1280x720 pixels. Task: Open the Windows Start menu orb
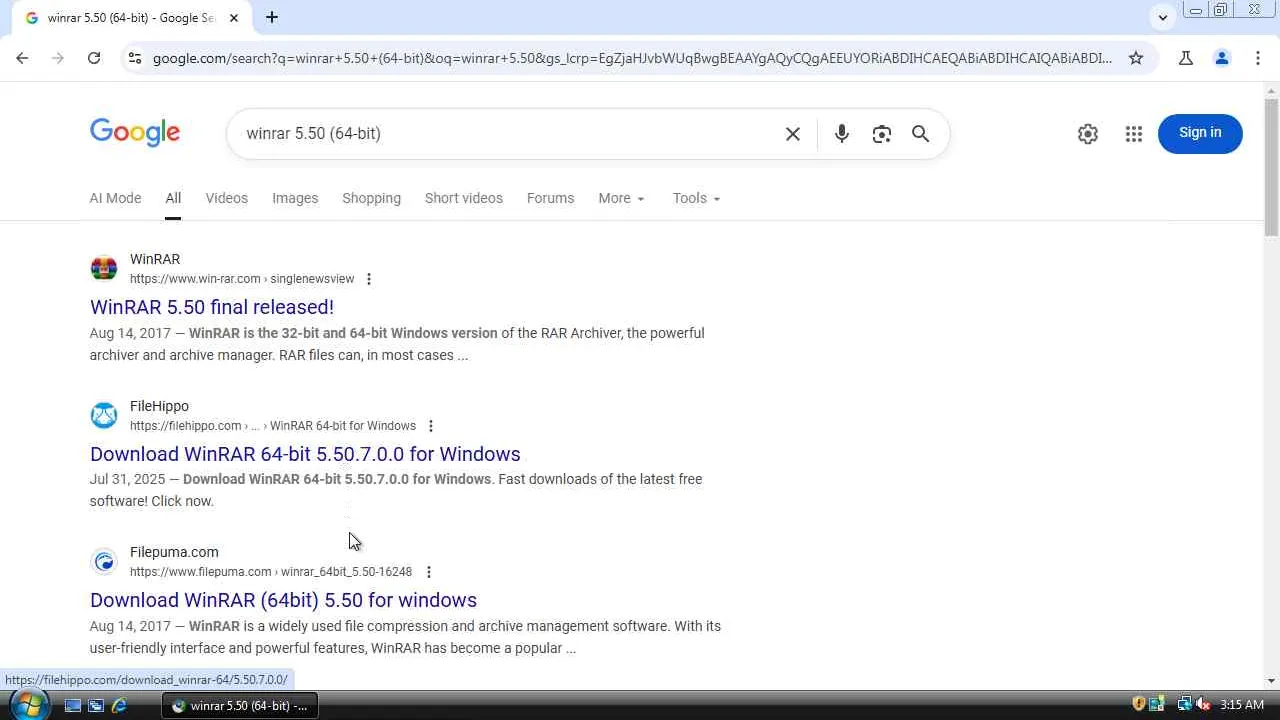point(27,704)
